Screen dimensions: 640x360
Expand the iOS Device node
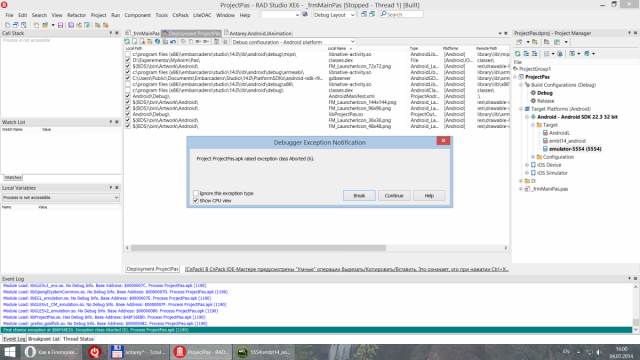[x=527, y=165]
